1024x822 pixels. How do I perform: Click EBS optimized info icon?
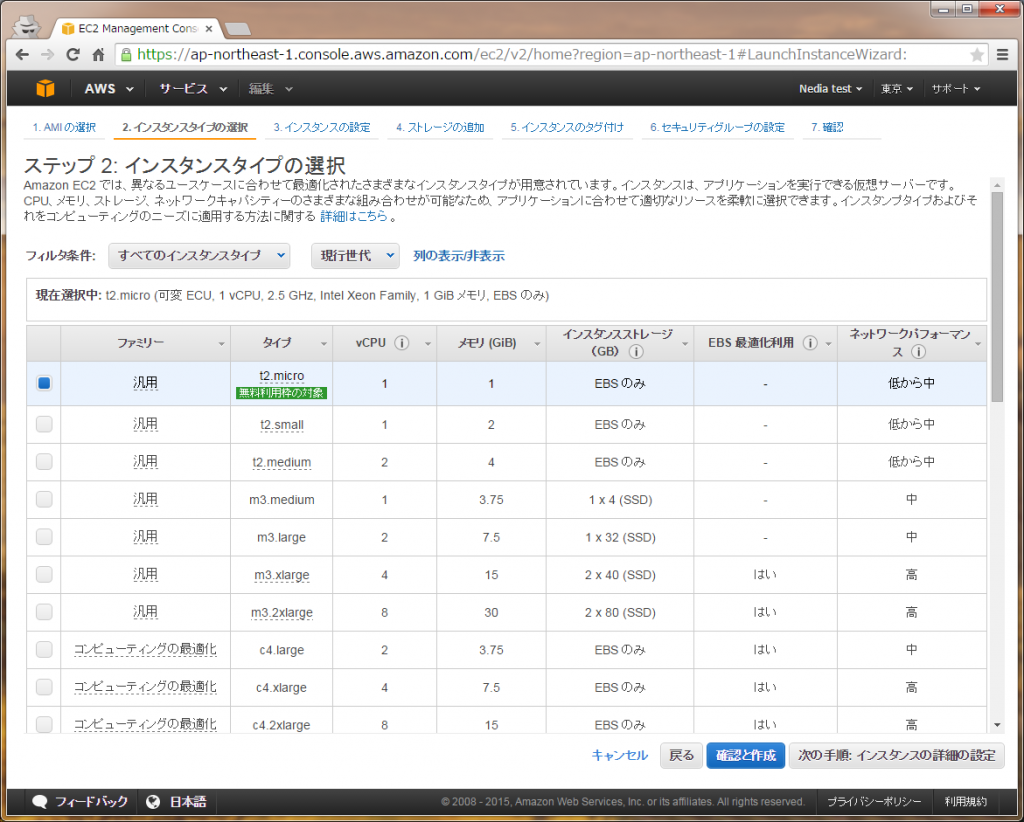coord(810,343)
